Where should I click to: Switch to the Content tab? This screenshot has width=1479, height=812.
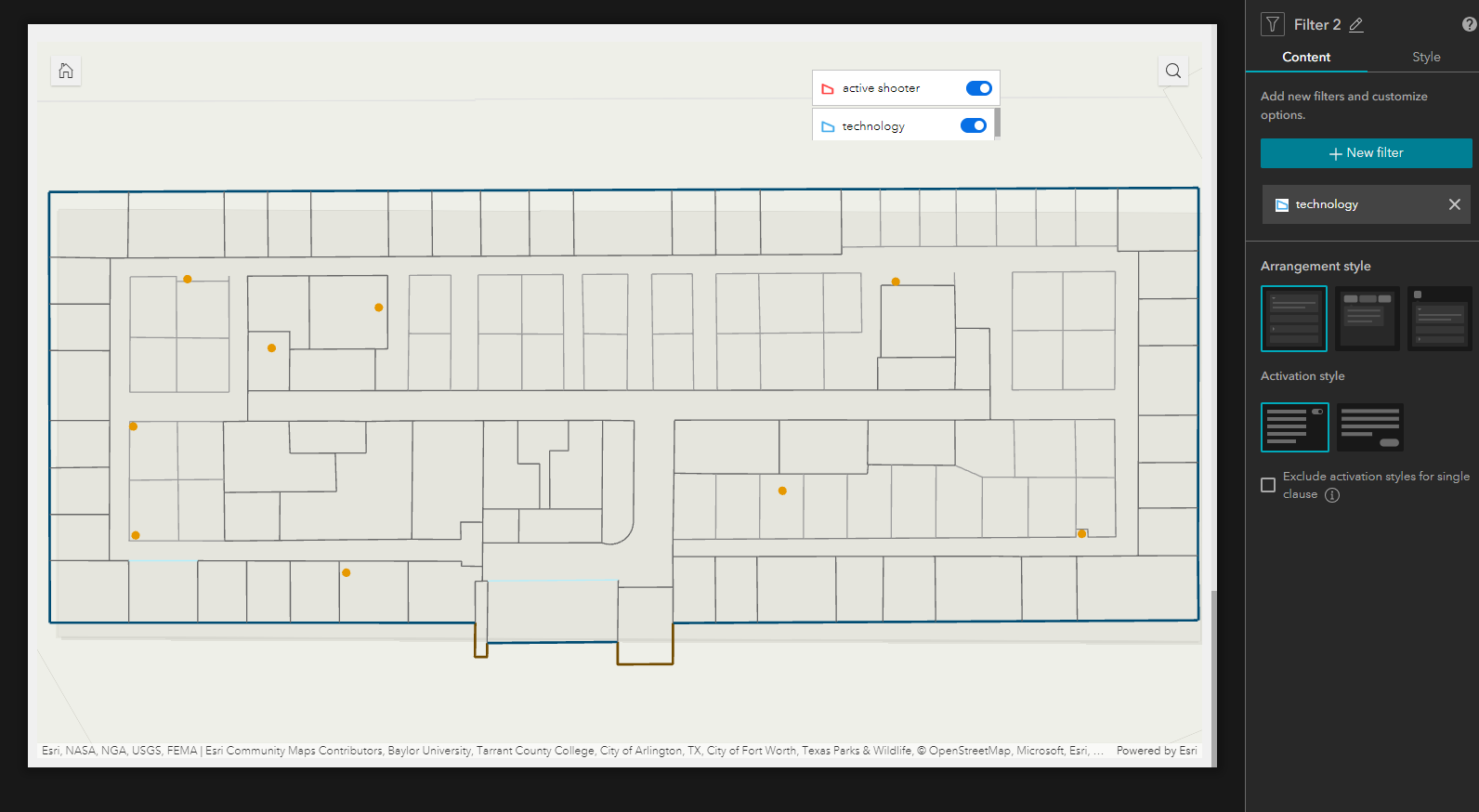click(1306, 57)
